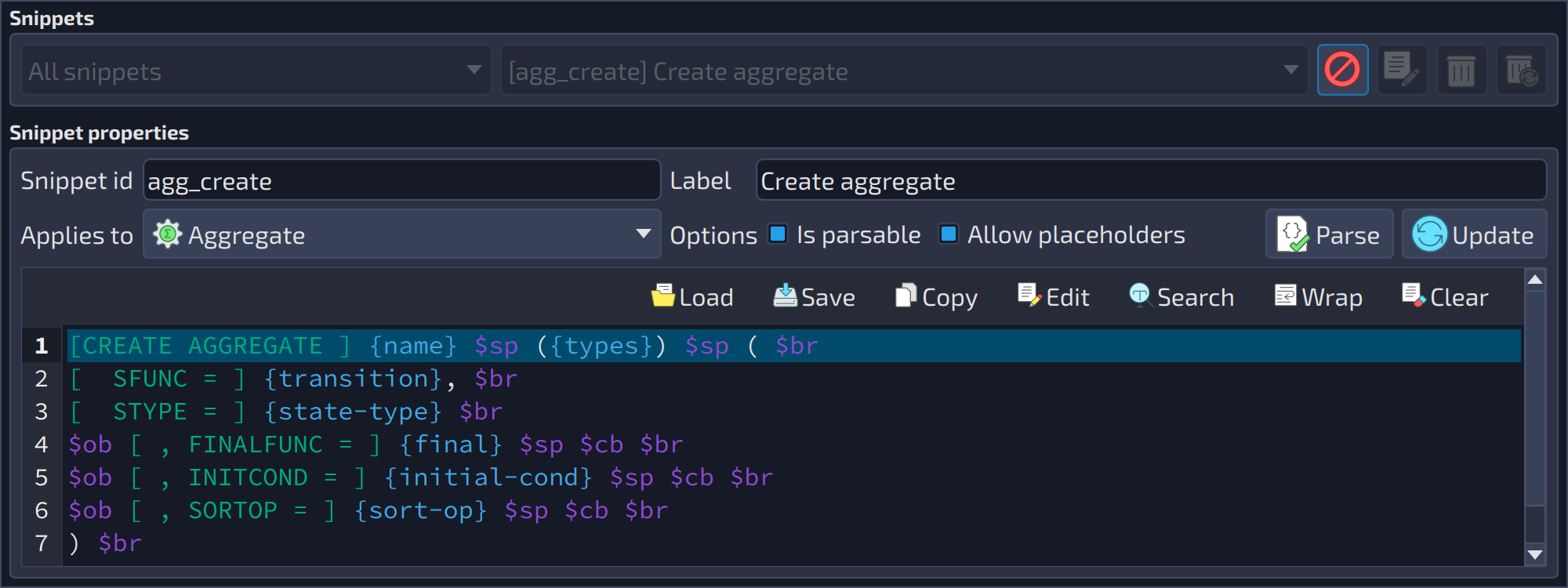Click the Snippet id input field

401,180
